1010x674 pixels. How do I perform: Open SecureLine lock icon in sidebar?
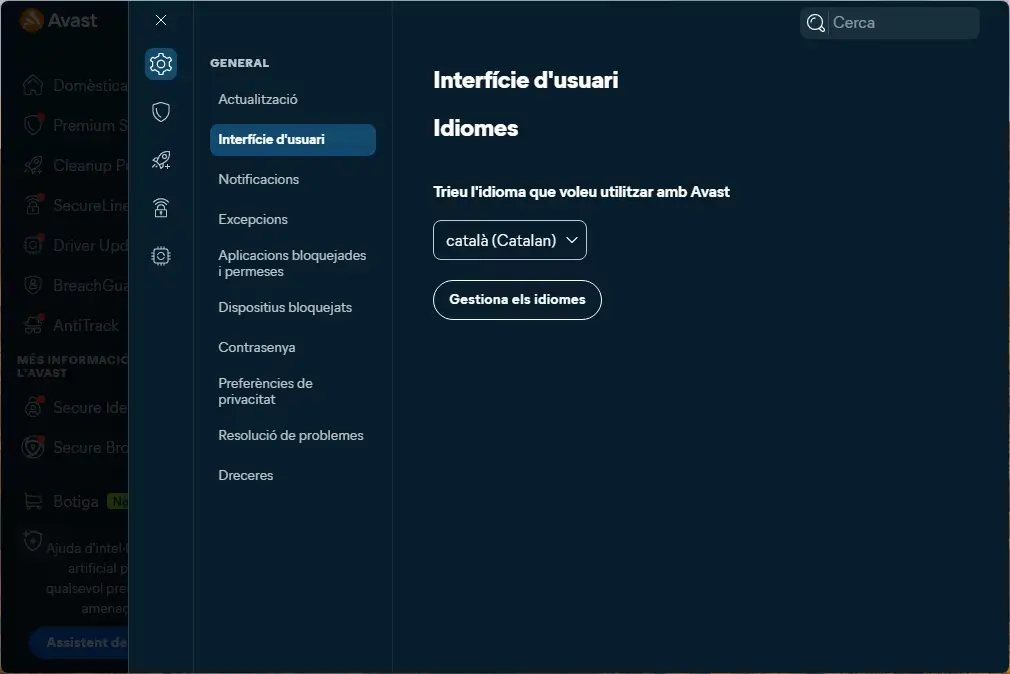(33, 205)
